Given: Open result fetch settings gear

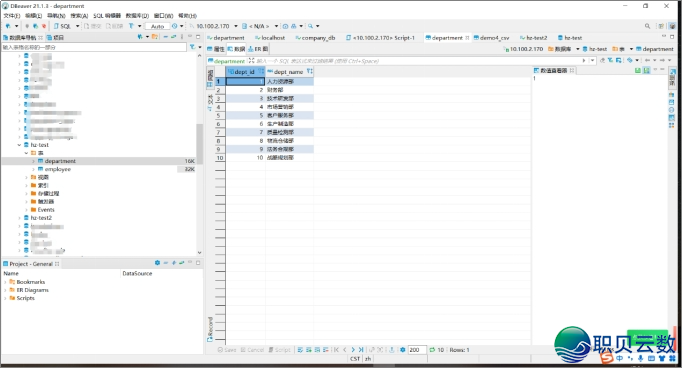Looking at the screenshot, I should pos(402,350).
